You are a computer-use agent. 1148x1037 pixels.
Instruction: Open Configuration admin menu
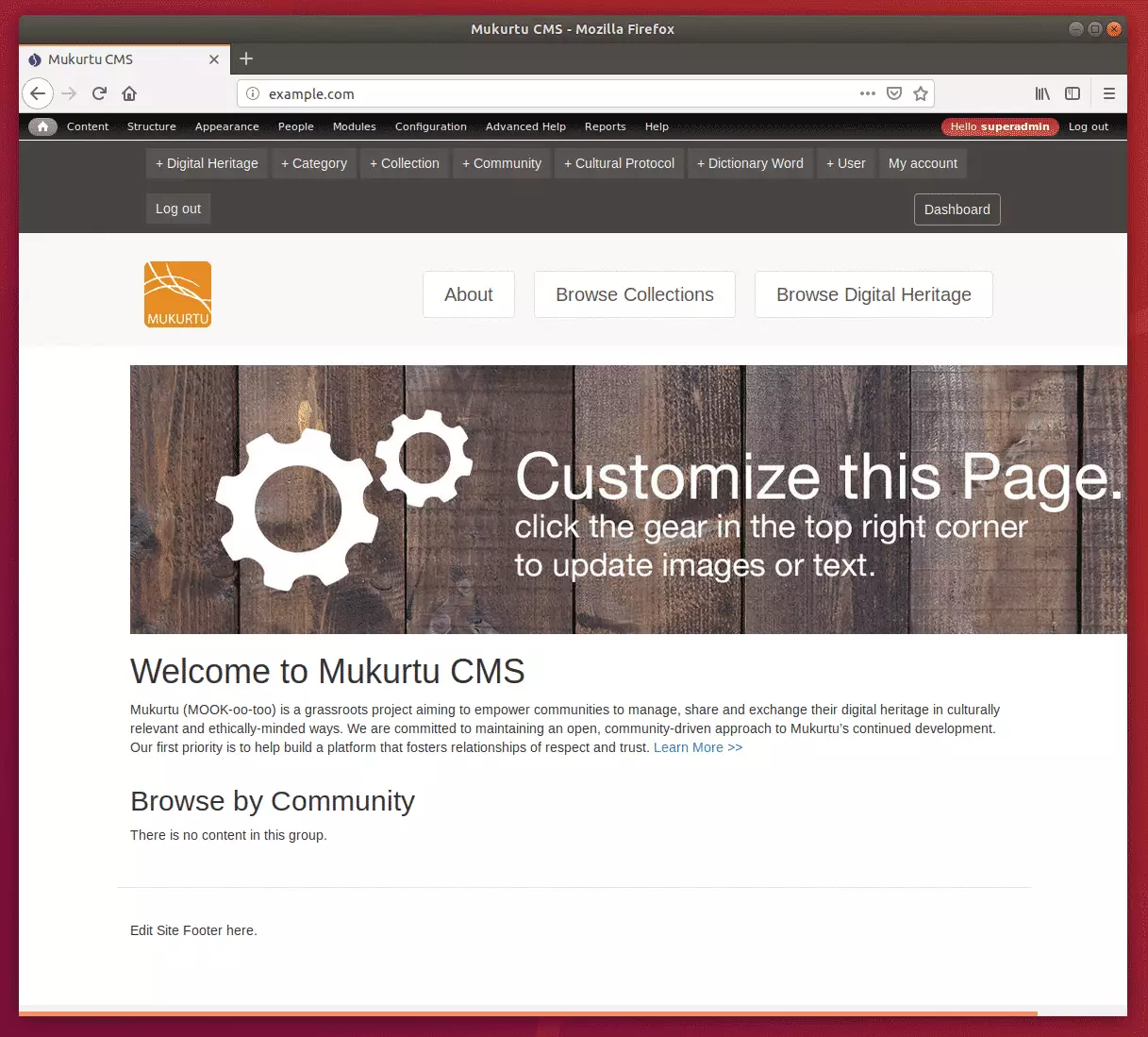[431, 126]
